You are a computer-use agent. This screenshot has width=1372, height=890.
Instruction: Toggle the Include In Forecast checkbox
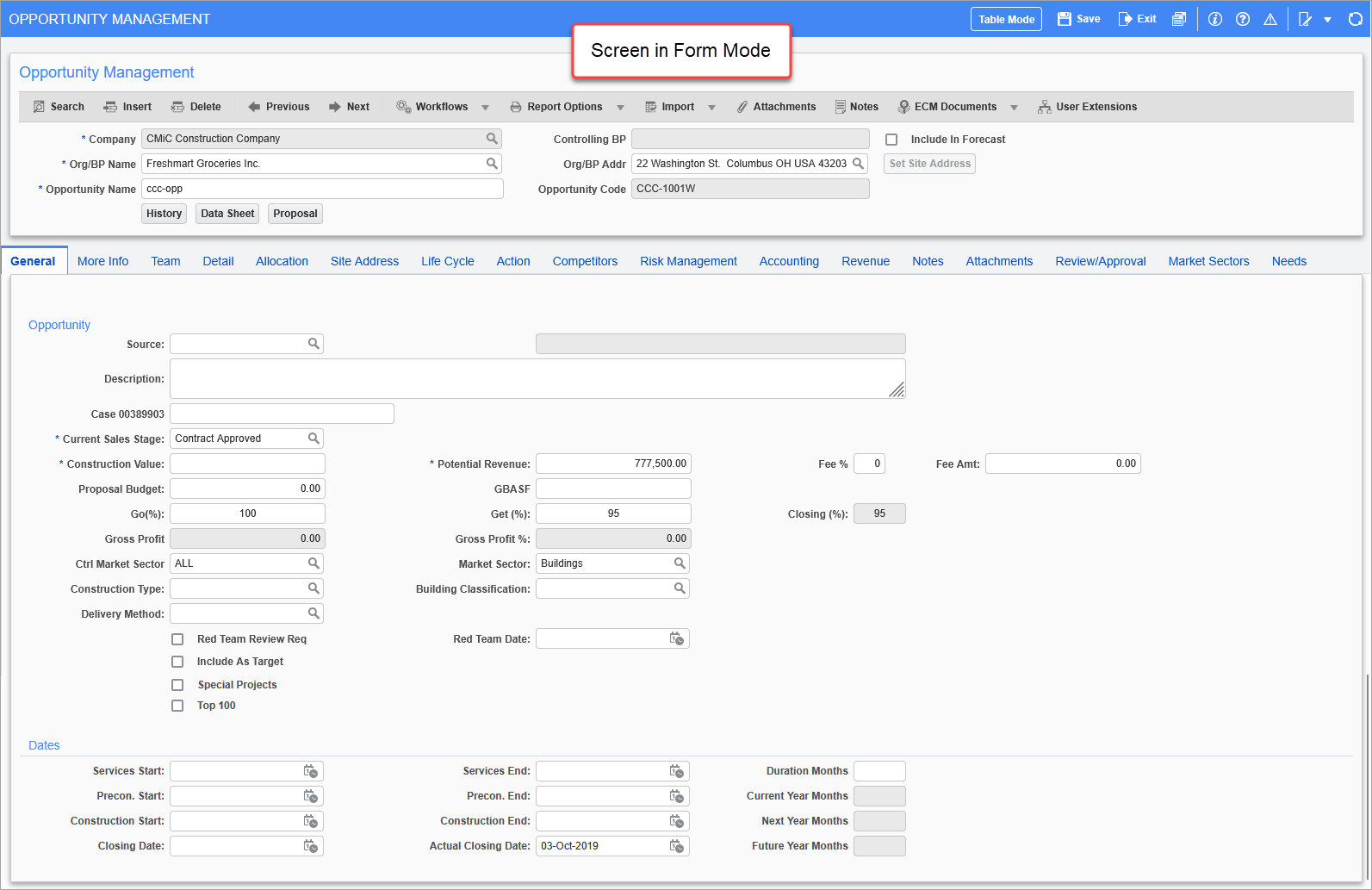point(891,140)
